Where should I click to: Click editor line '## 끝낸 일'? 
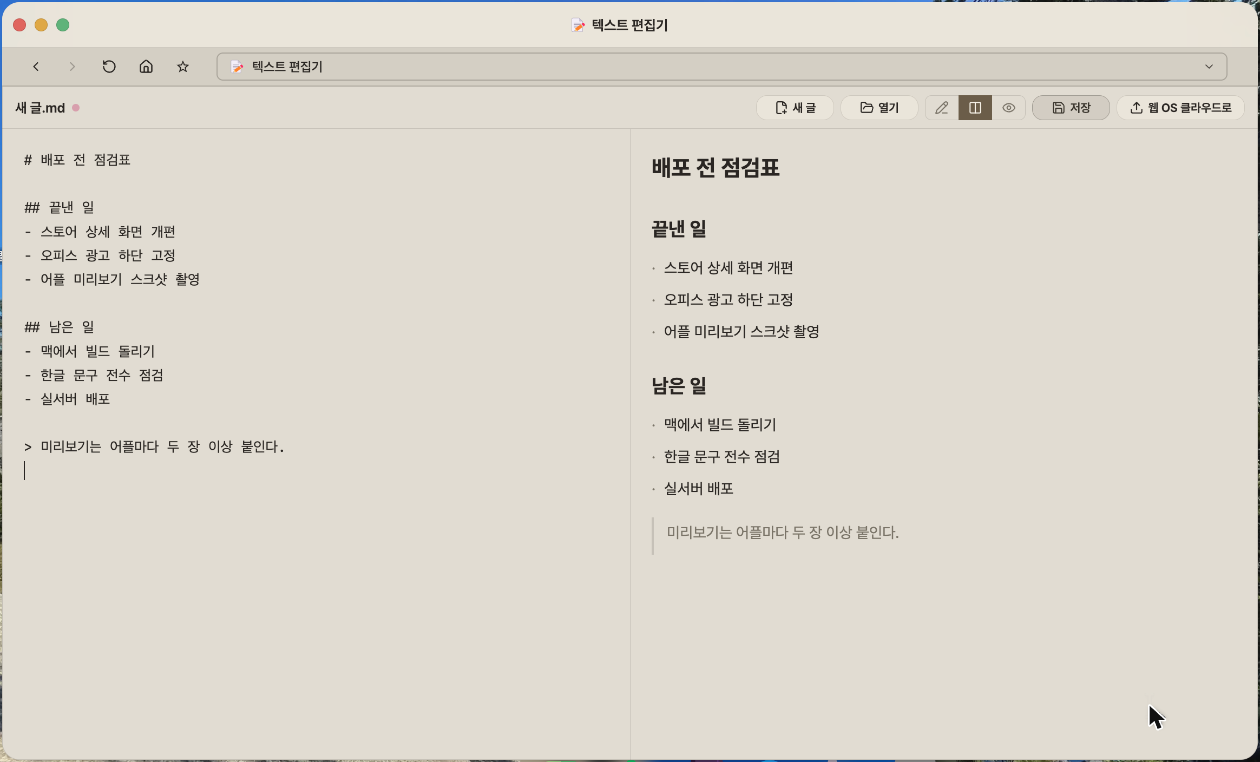coord(59,208)
